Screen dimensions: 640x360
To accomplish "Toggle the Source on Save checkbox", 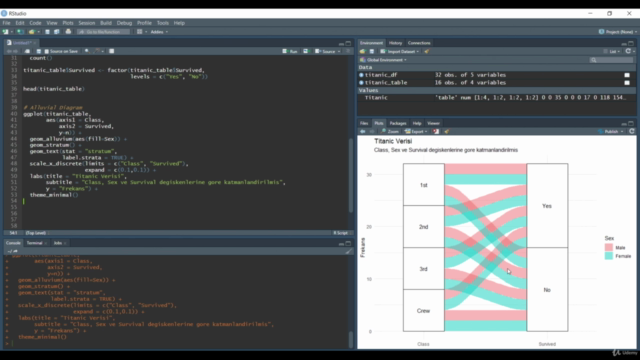I will click(47, 51).
